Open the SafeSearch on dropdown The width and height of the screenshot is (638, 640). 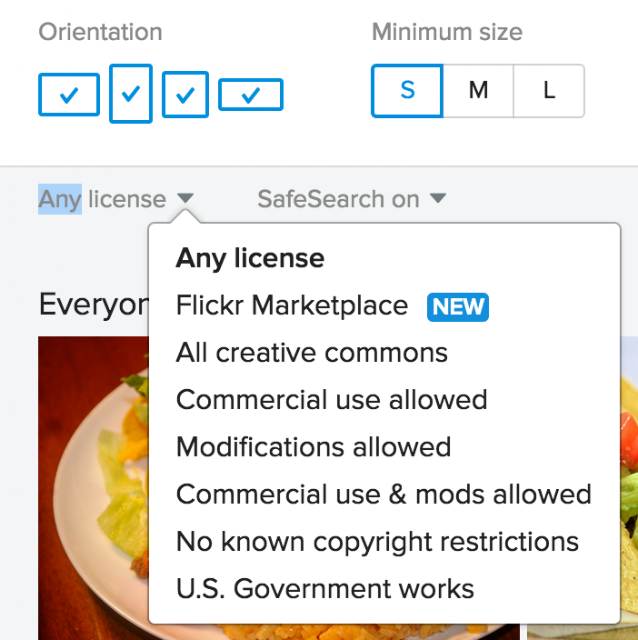click(352, 199)
